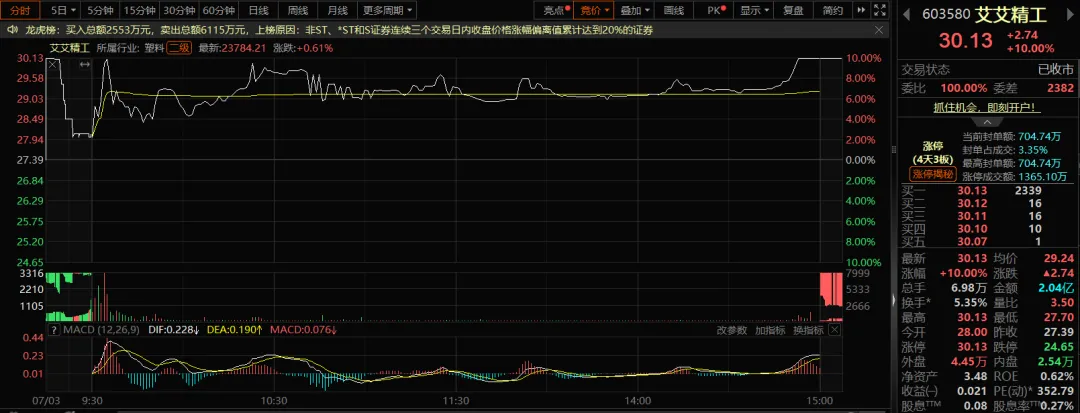Click the 复盘 replay button
The image size is (1080, 413).
click(x=793, y=10)
